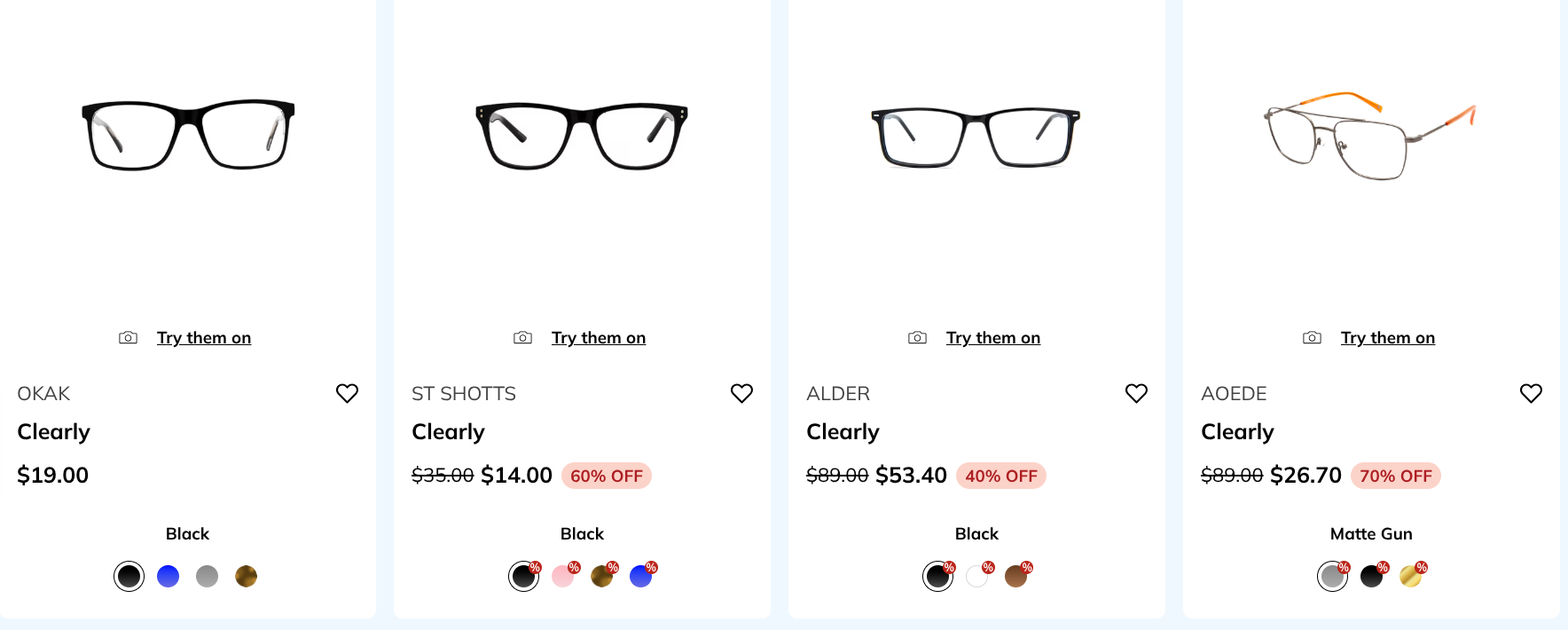Select the grey swatch for OKAK
1568x630 pixels.
pyautogui.click(x=207, y=576)
